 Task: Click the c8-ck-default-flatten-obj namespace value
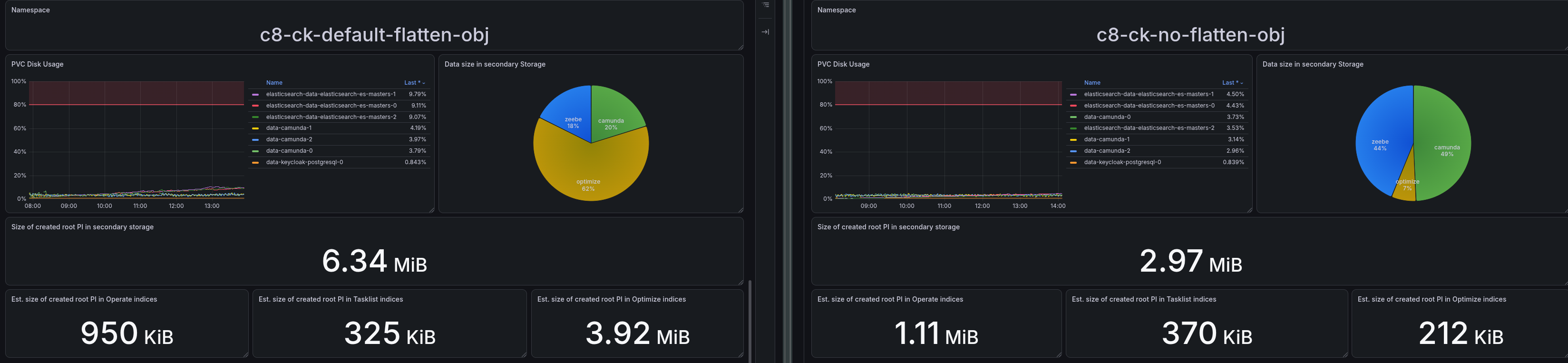pyautogui.click(x=374, y=35)
